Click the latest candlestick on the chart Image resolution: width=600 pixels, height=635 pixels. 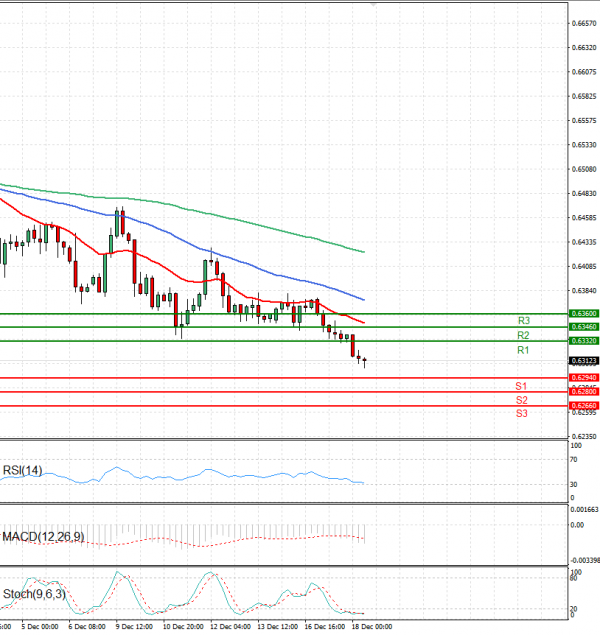click(x=364, y=360)
